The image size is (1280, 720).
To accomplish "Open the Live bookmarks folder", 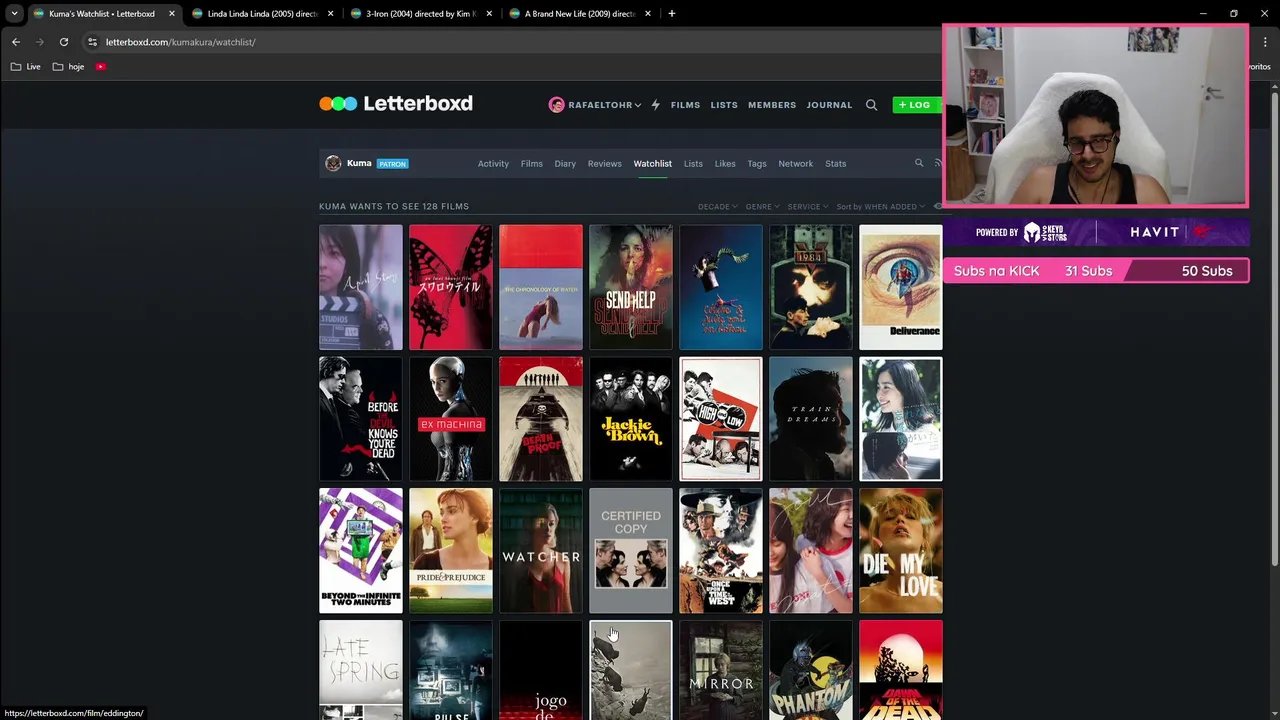I will click(26, 67).
